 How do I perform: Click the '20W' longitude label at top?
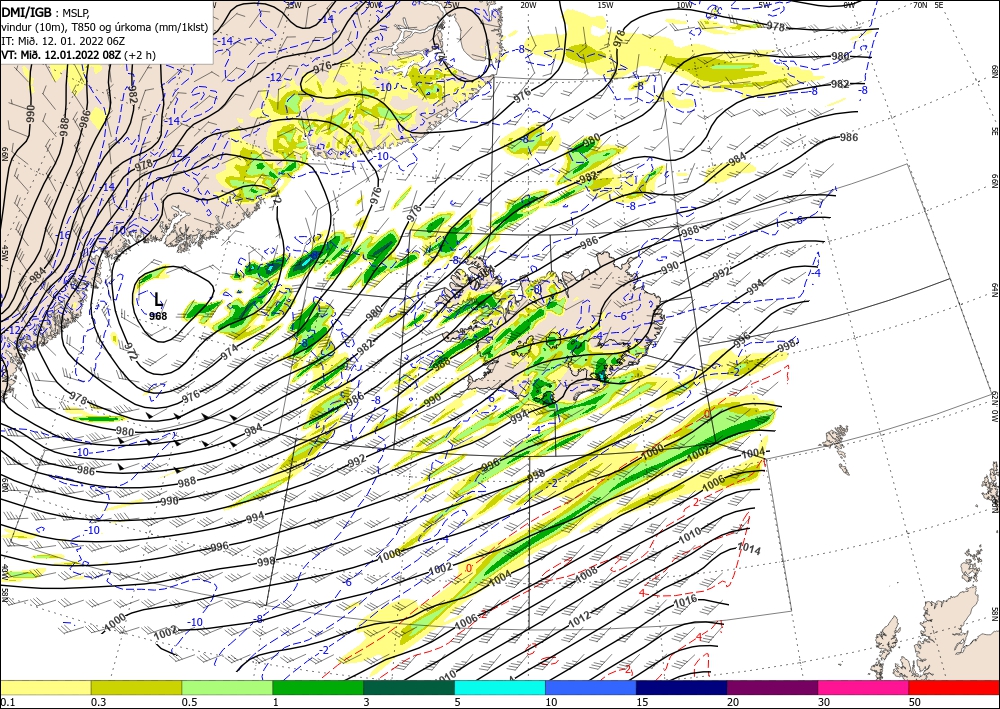528,5
